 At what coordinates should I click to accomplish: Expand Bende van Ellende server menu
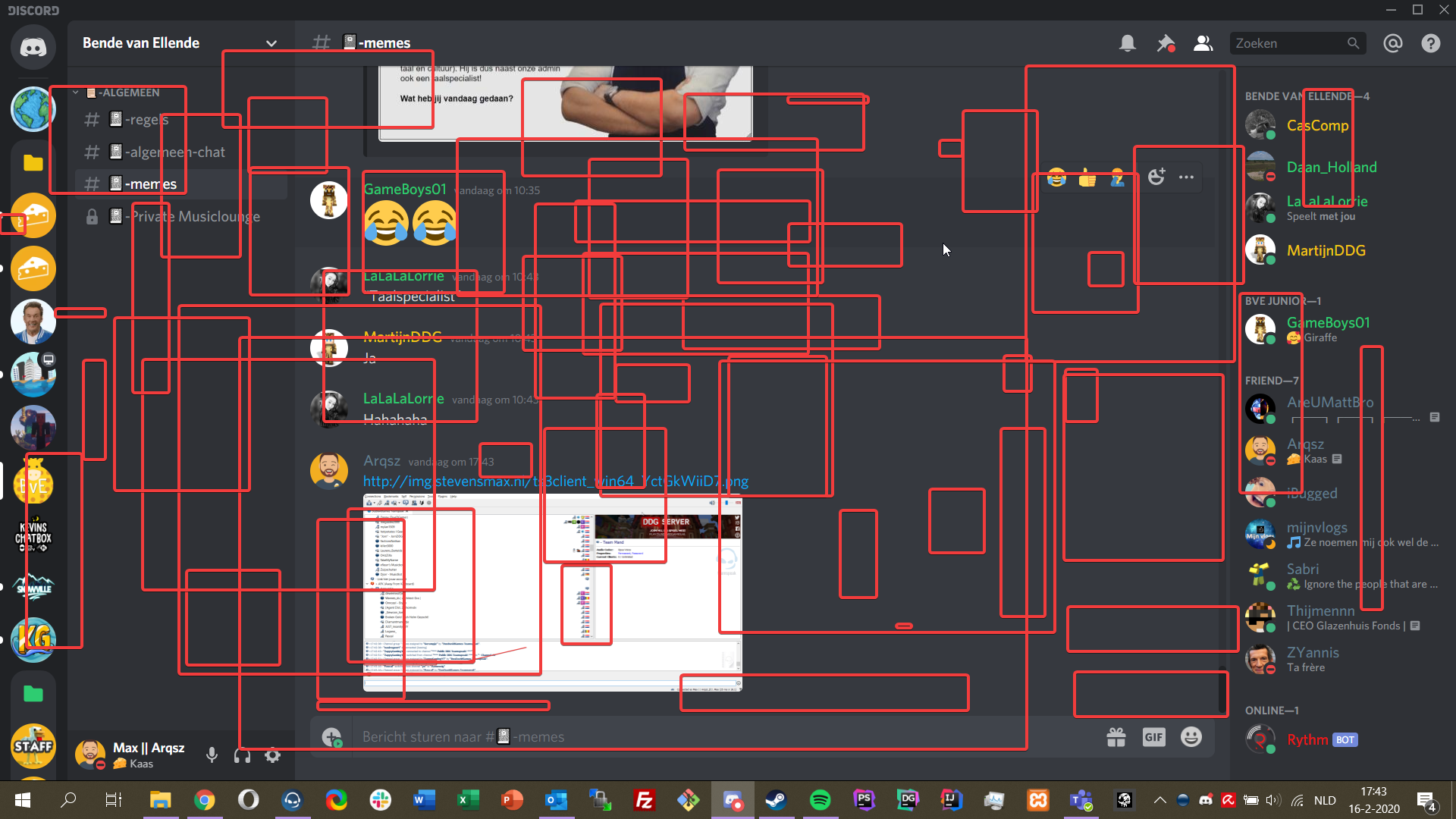(x=271, y=43)
